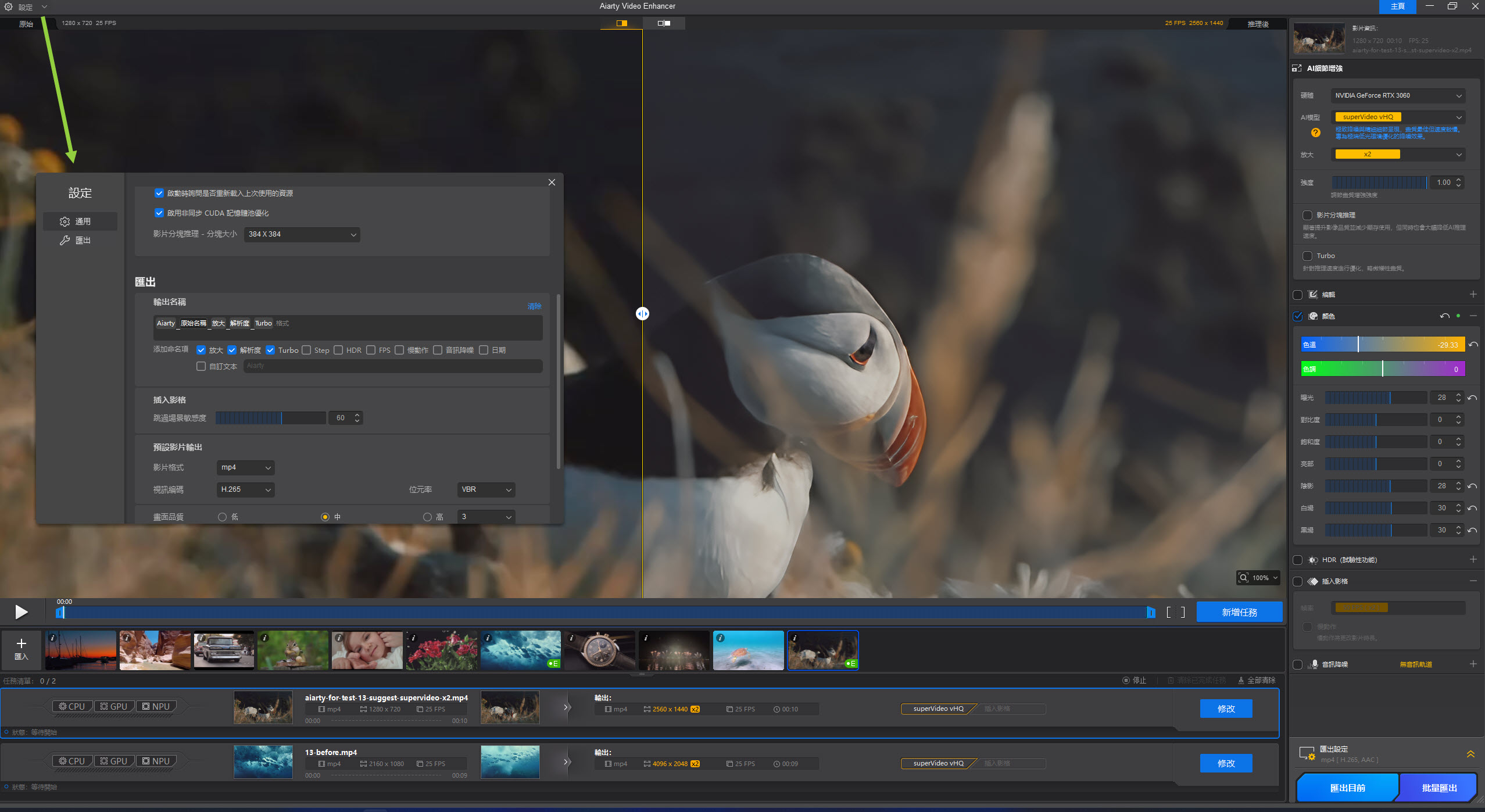Play the video preview

pos(21,612)
